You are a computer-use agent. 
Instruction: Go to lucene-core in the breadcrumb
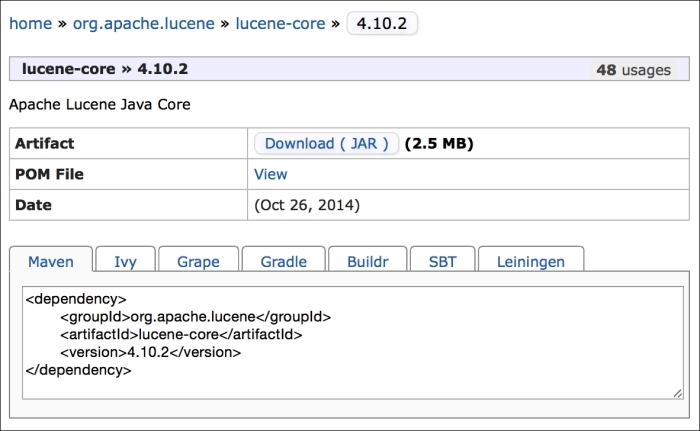coord(280,23)
